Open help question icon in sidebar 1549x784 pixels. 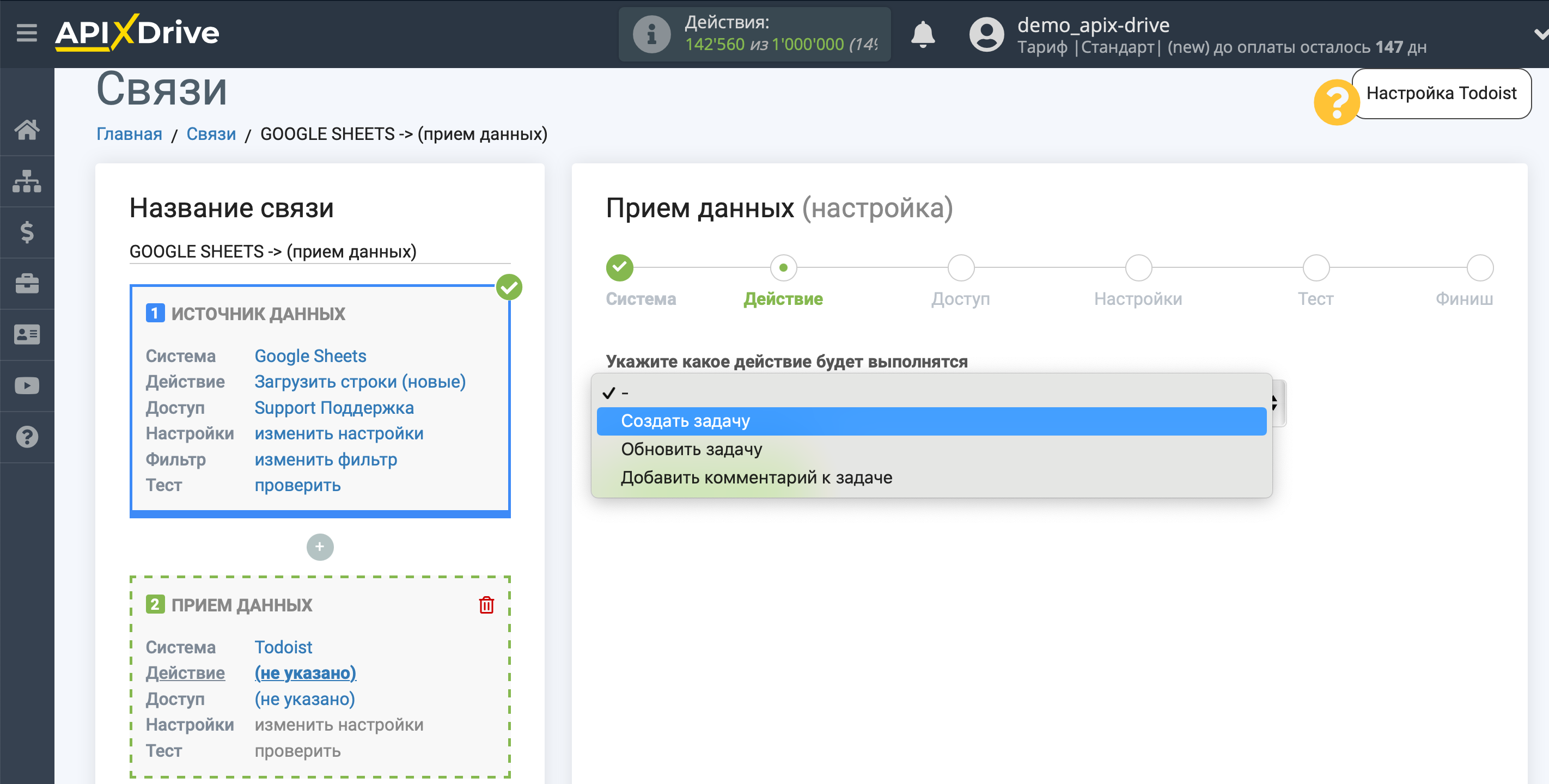point(27,437)
